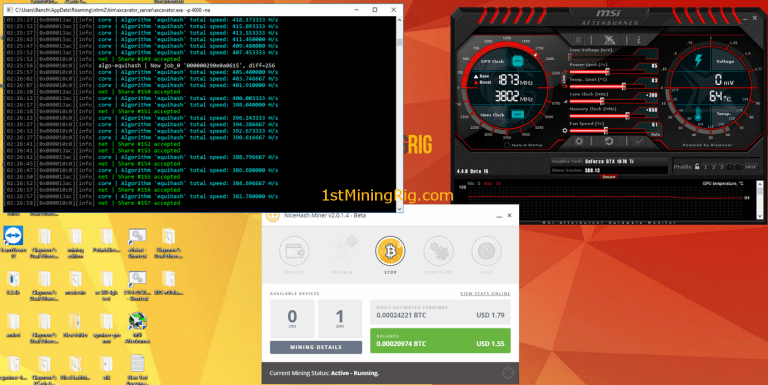Screen dimensions: 768x385
Task: Click the Power Limit slider handle
Action: (607, 72)
